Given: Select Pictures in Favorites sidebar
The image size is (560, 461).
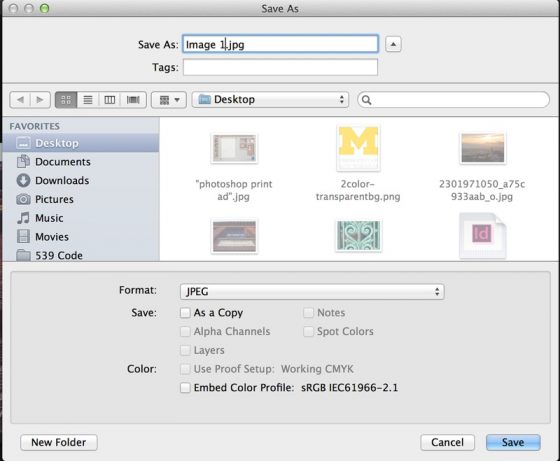Looking at the screenshot, I should 81,199.
